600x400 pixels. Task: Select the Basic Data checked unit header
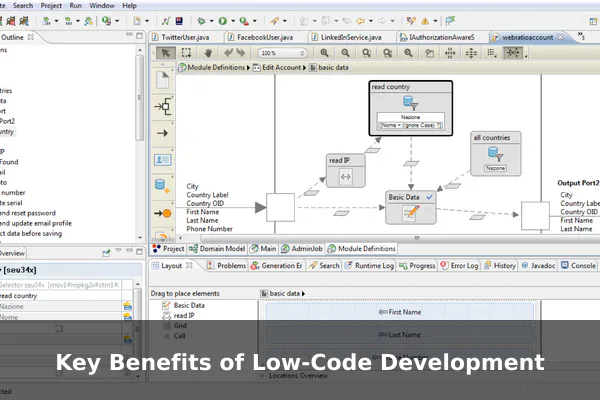(411, 197)
